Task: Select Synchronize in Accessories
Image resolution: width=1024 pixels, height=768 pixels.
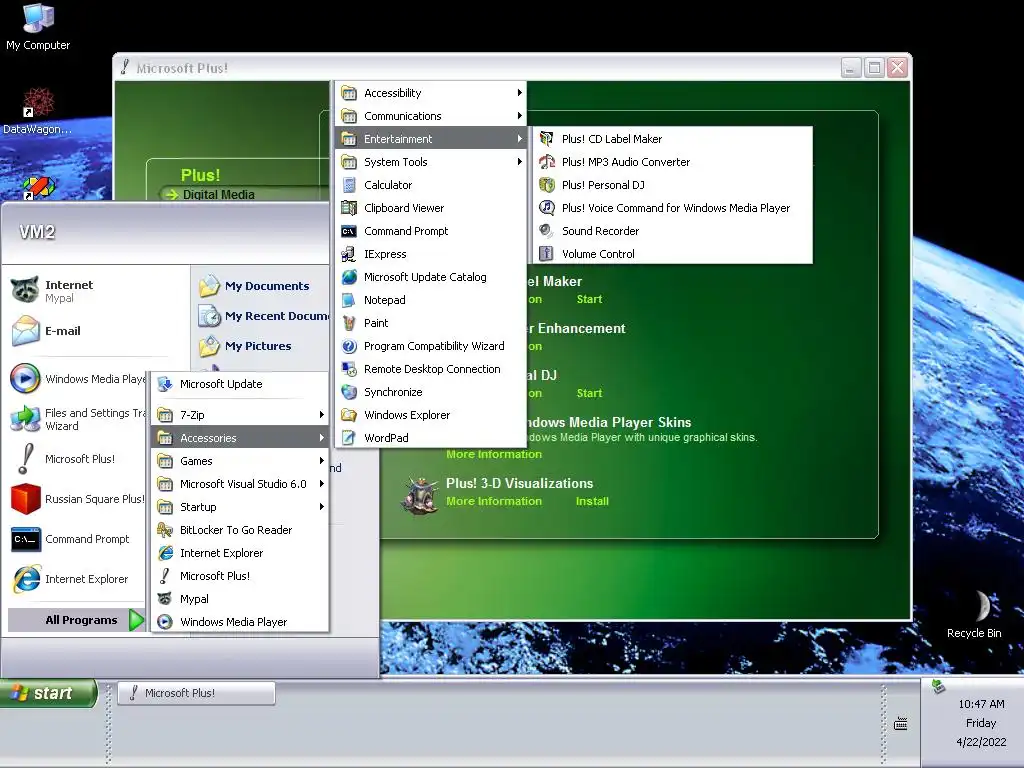Action: point(430,392)
